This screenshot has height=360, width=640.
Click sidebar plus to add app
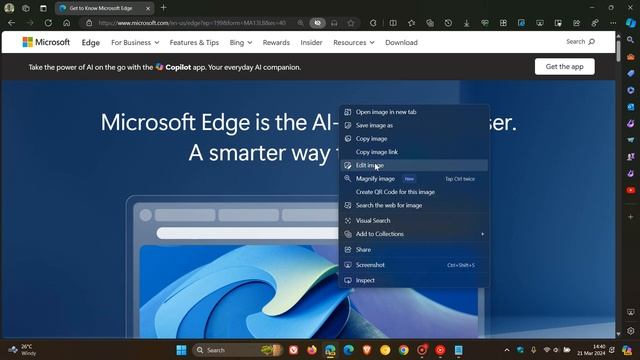click(x=631, y=217)
